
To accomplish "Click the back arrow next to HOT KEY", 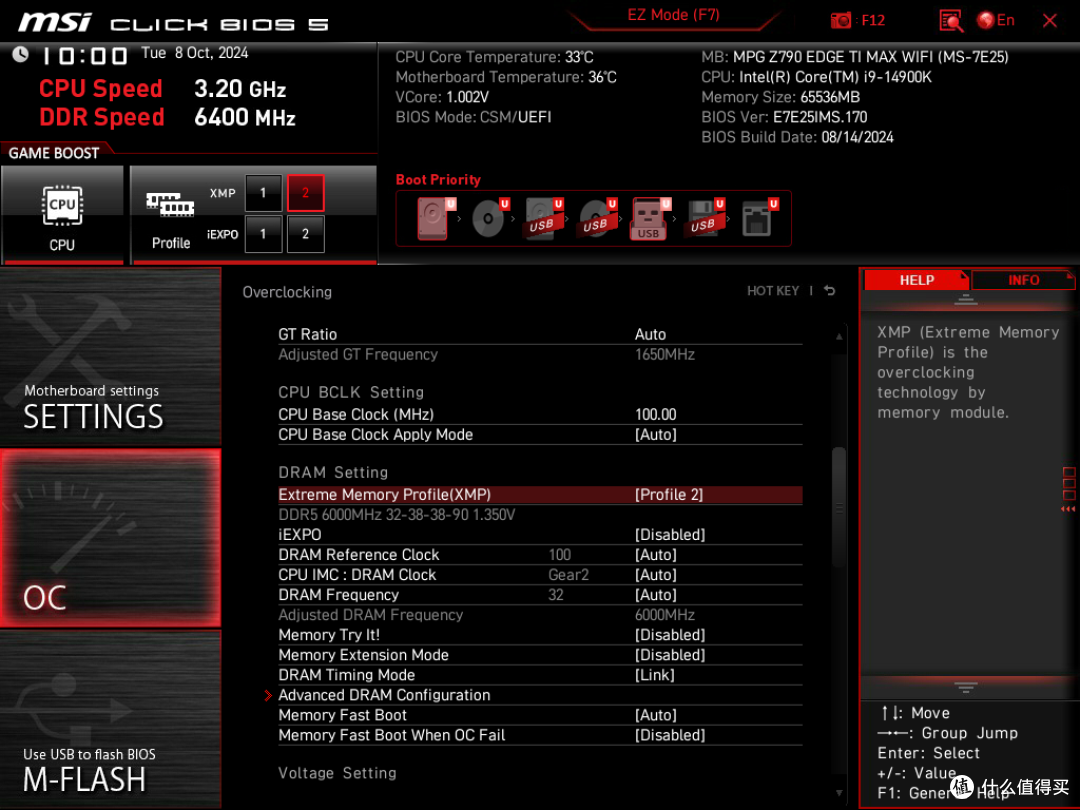I will pos(829,291).
